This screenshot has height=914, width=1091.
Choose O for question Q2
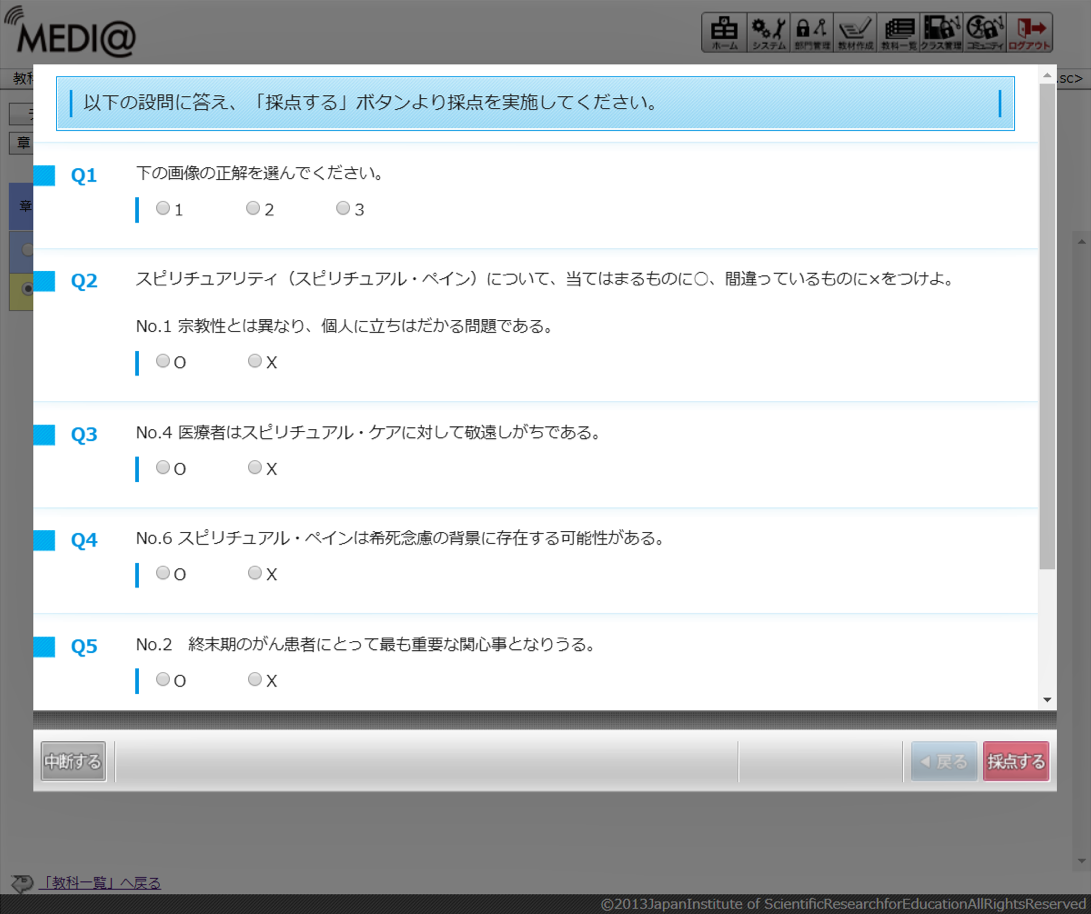(x=163, y=361)
